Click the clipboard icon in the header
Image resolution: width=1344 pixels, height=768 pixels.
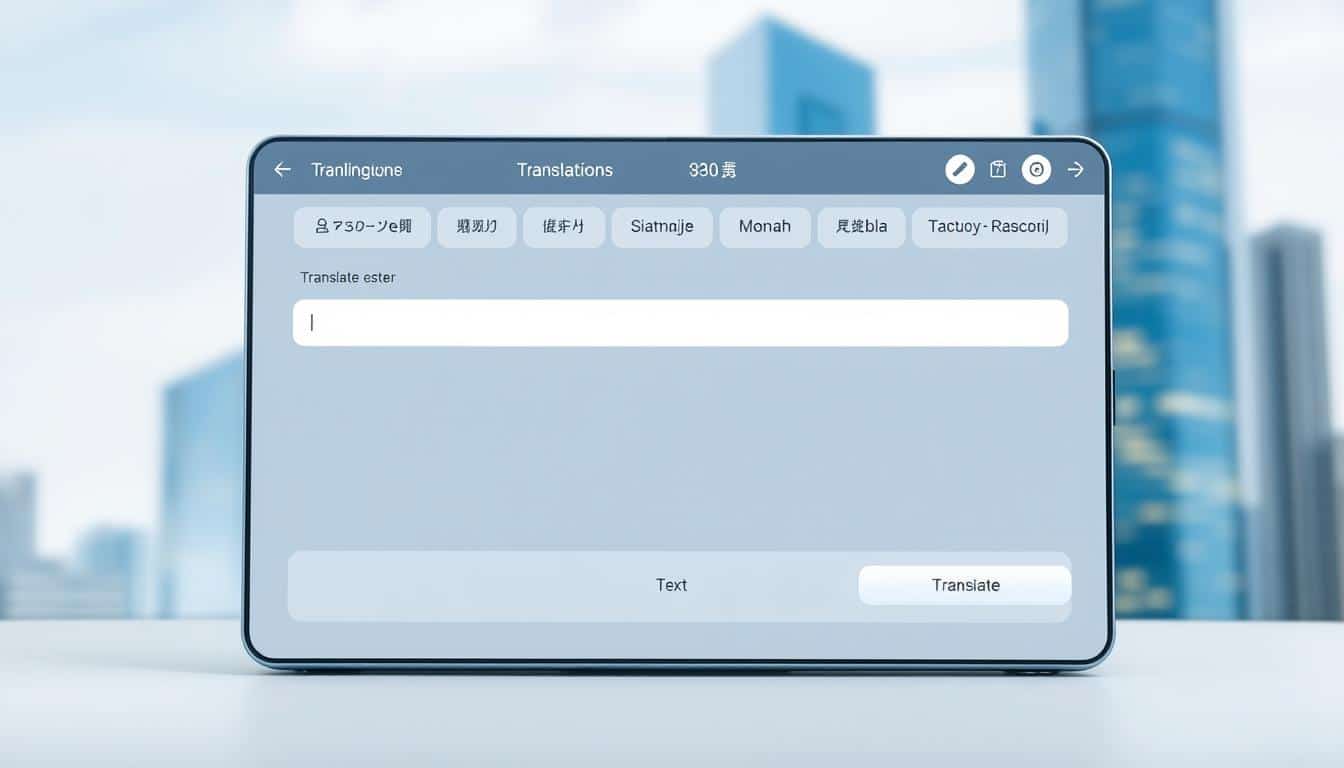pos(997,170)
